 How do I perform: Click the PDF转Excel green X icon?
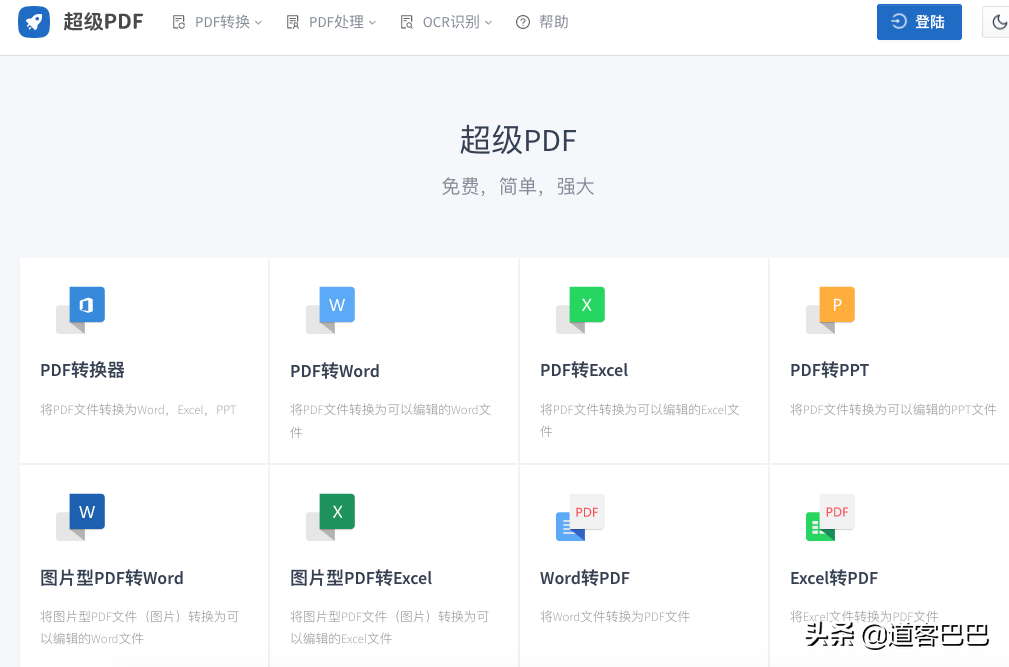[x=580, y=310]
